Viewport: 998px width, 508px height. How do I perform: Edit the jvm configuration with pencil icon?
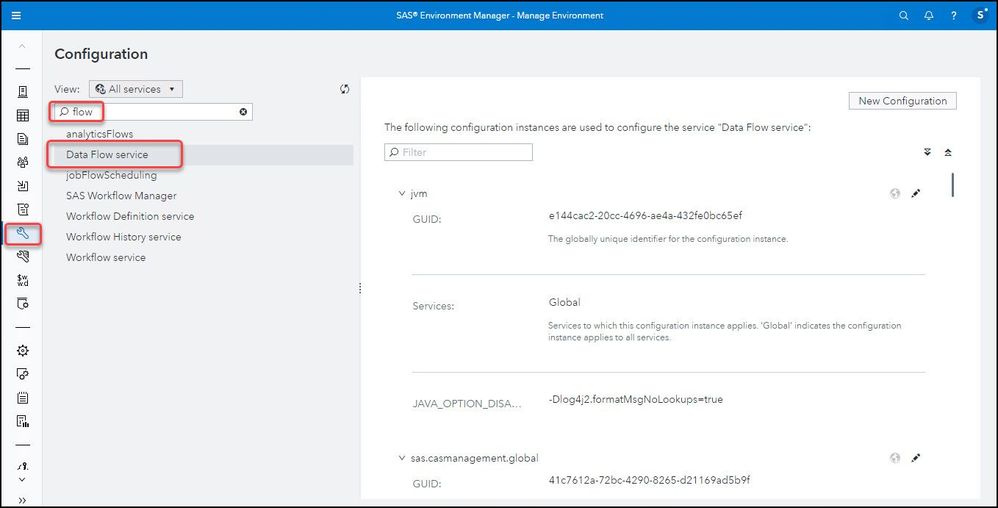[x=916, y=193]
